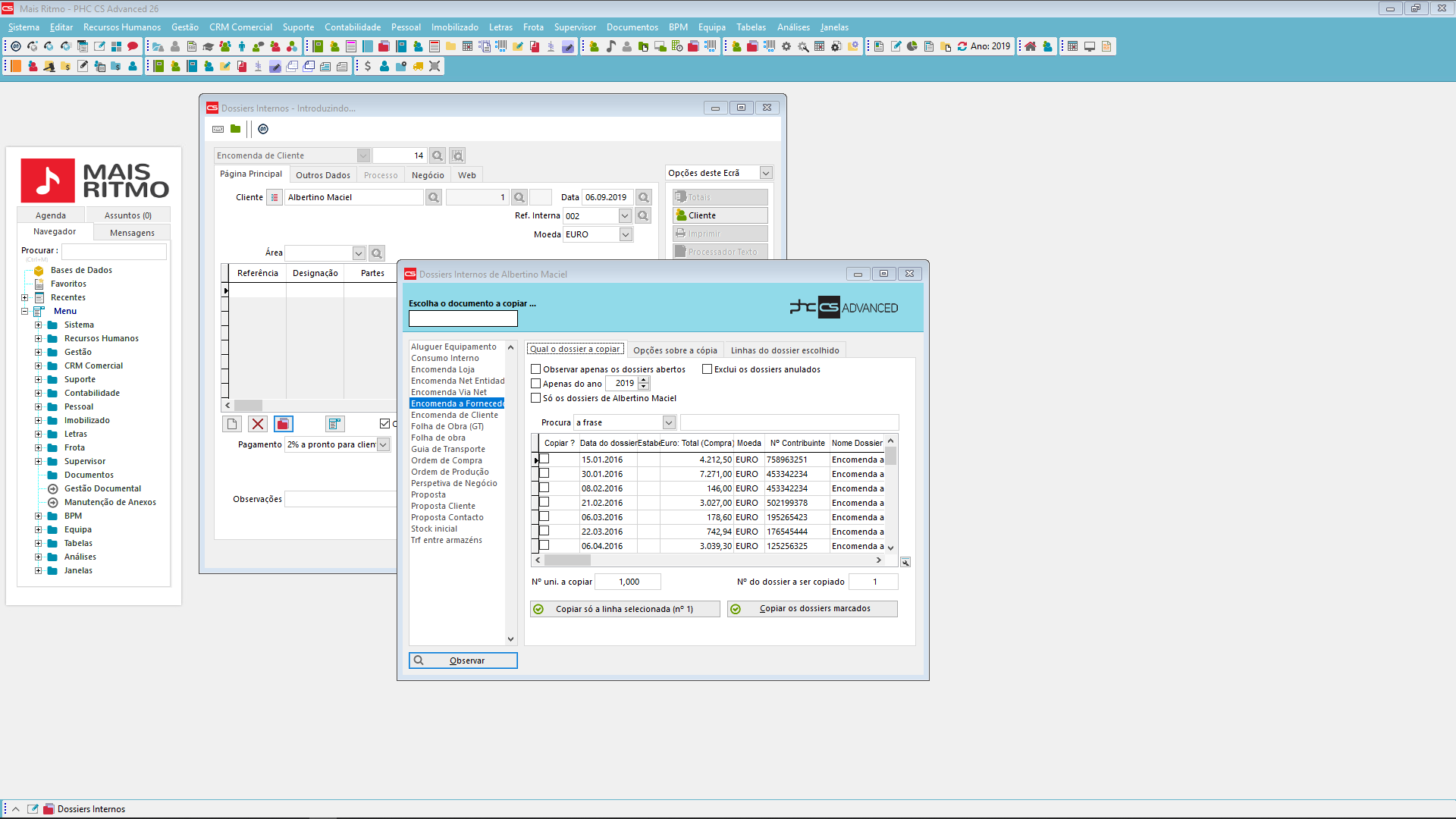The image size is (1456, 819).
Task: Open the Pagamento dropdown
Action: [x=383, y=444]
